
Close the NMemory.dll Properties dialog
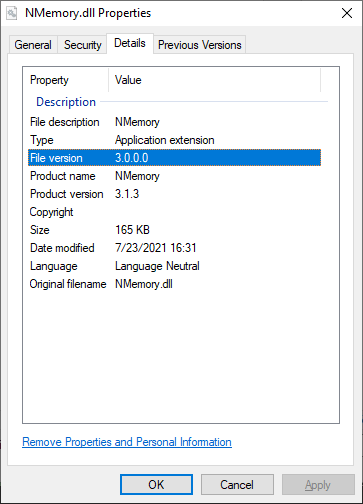coord(347,13)
